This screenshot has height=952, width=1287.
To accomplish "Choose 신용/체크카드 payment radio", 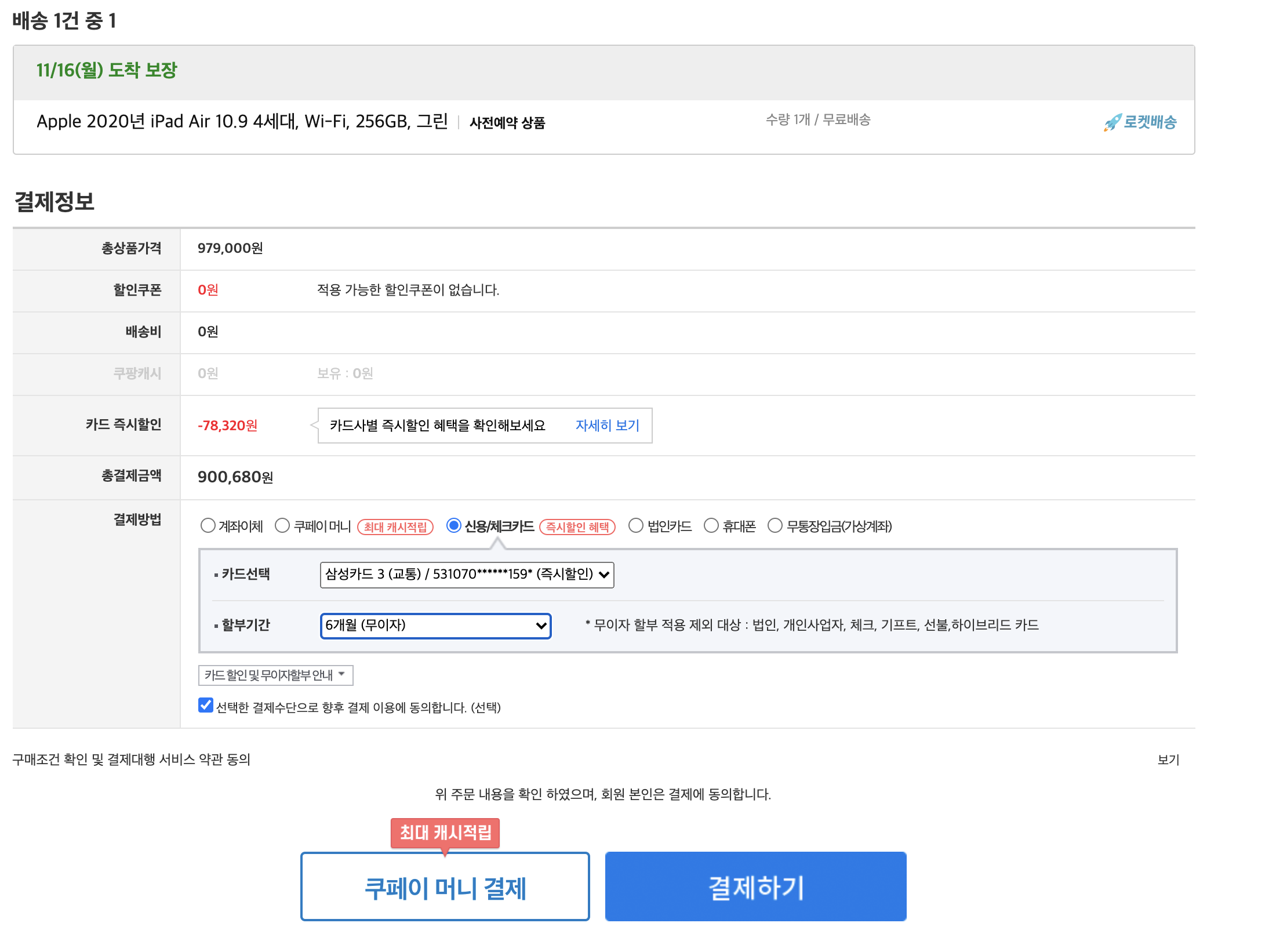I will tap(454, 526).
